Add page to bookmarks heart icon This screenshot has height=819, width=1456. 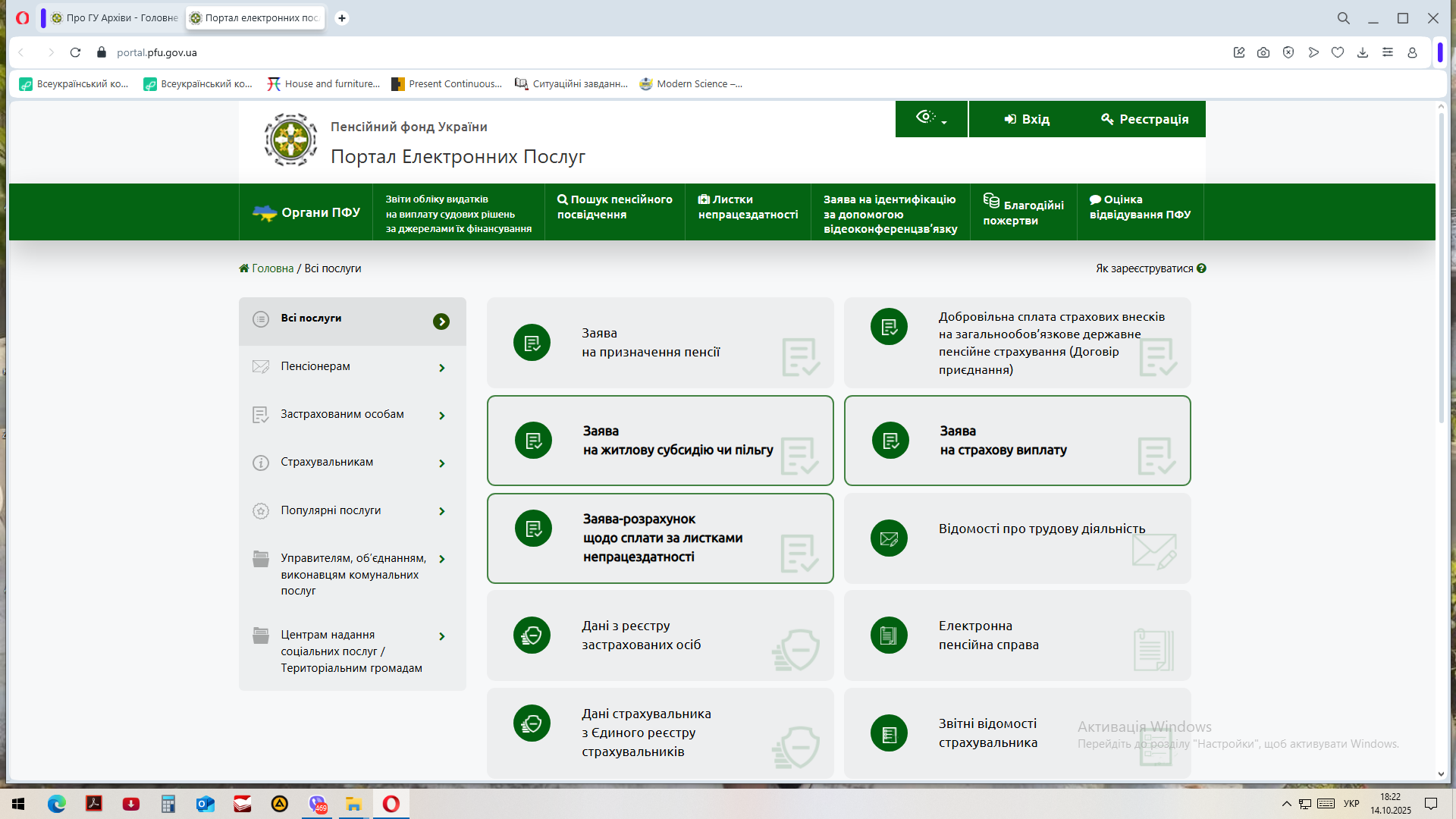(1338, 52)
